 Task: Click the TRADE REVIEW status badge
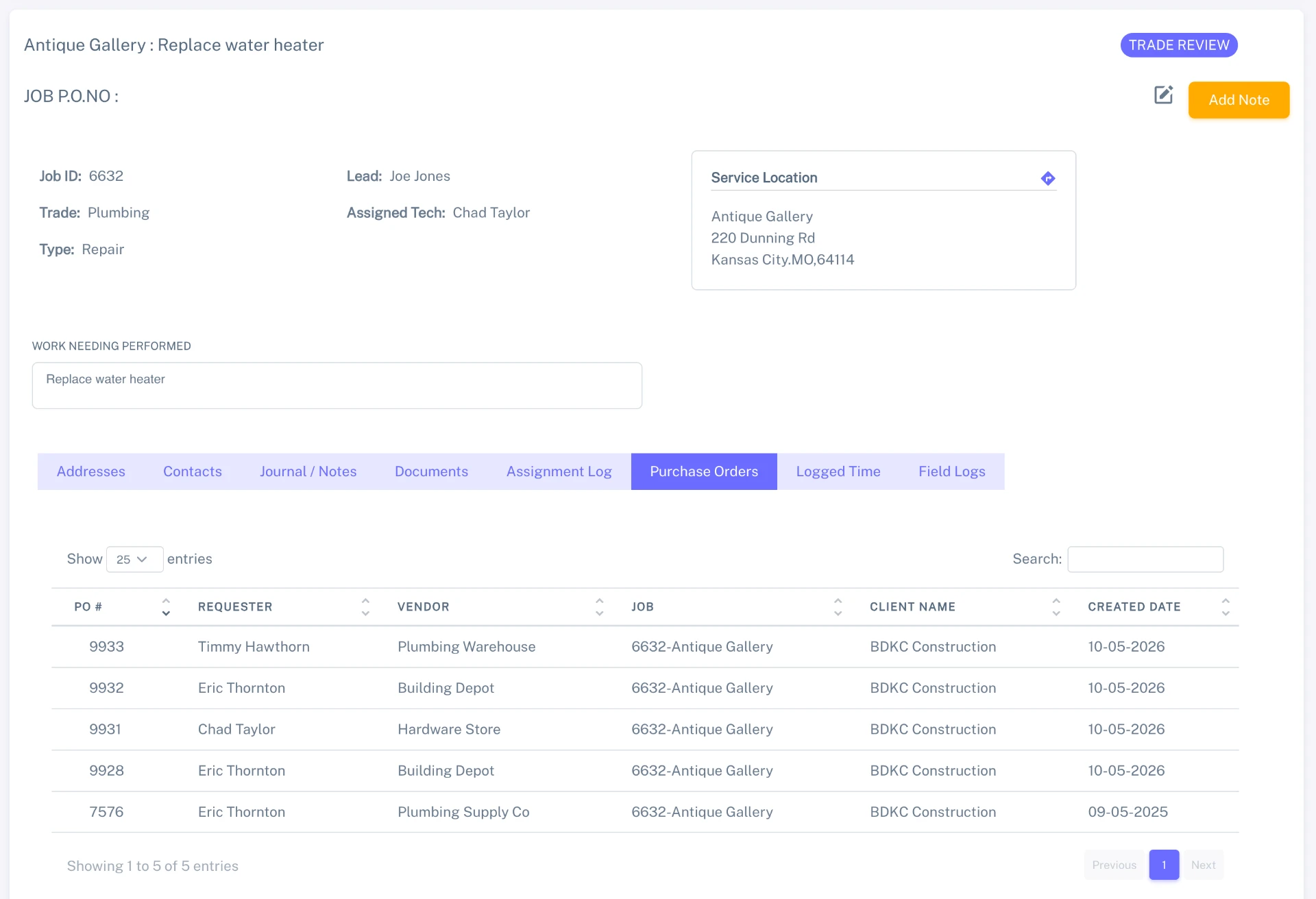tap(1179, 45)
